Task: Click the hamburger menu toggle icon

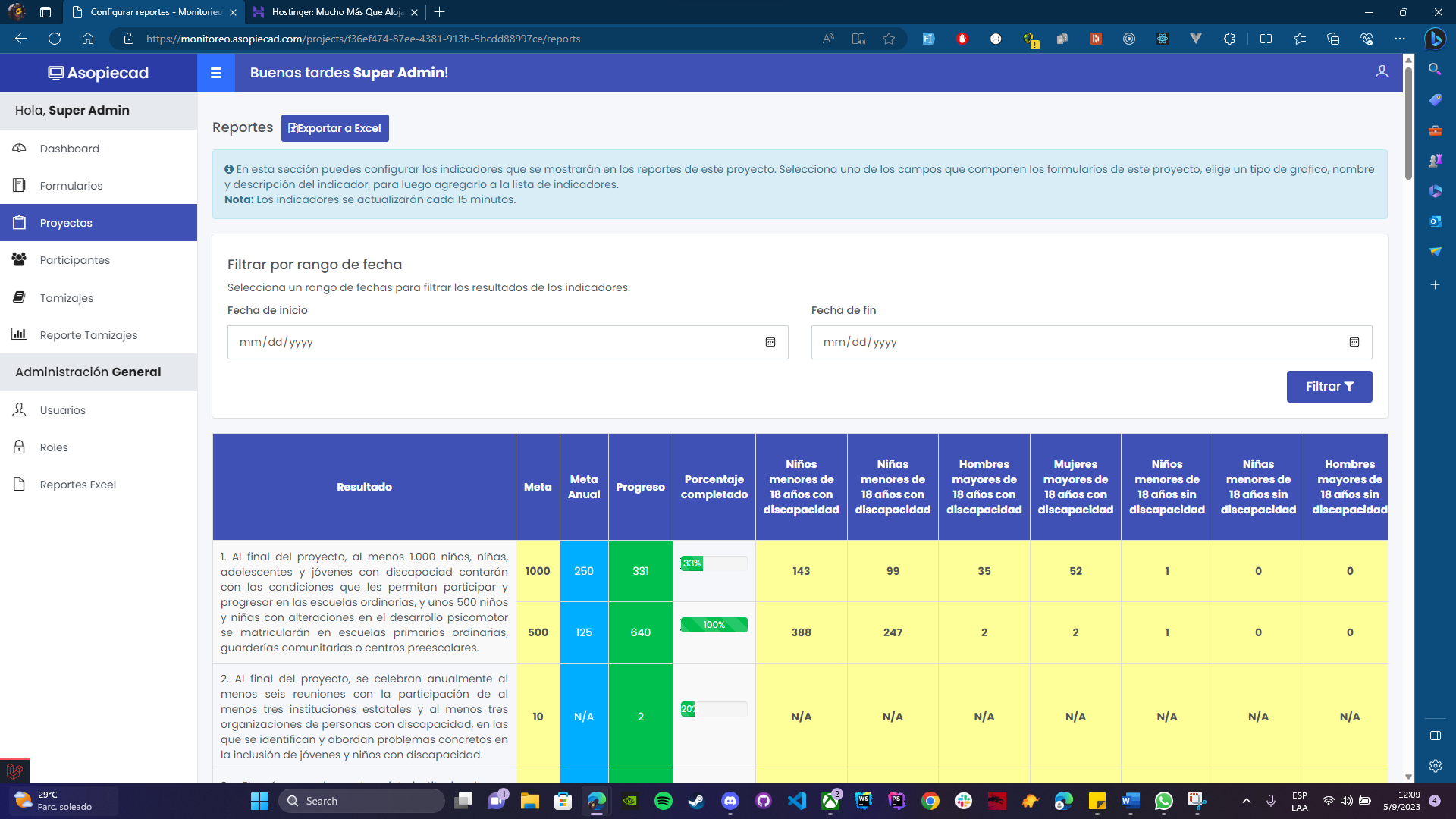Action: click(x=216, y=73)
